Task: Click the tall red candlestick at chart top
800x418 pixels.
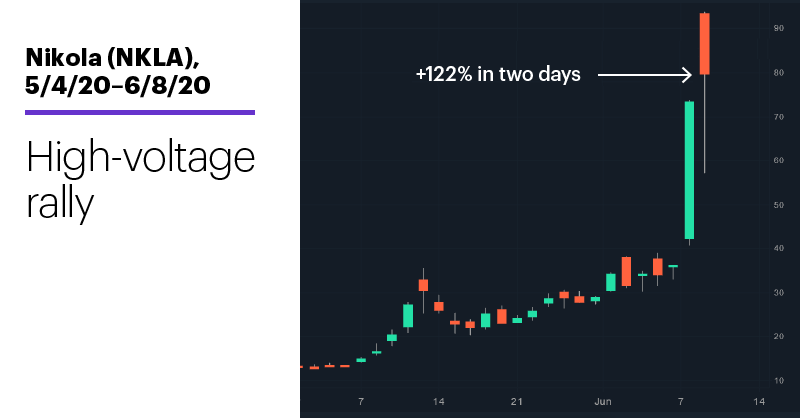Action: pos(705,44)
